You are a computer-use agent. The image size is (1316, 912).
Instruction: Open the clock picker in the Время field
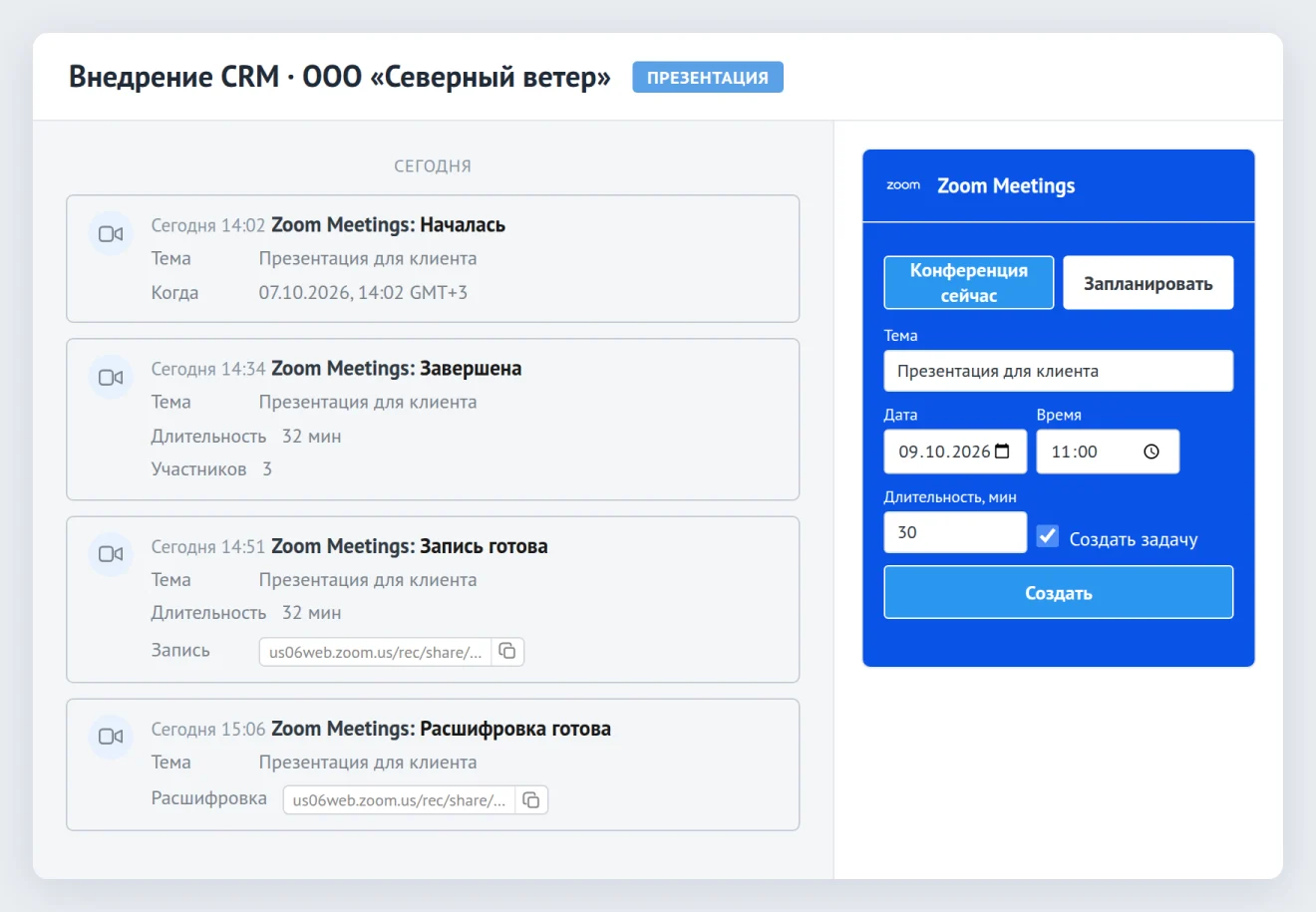point(1151,452)
